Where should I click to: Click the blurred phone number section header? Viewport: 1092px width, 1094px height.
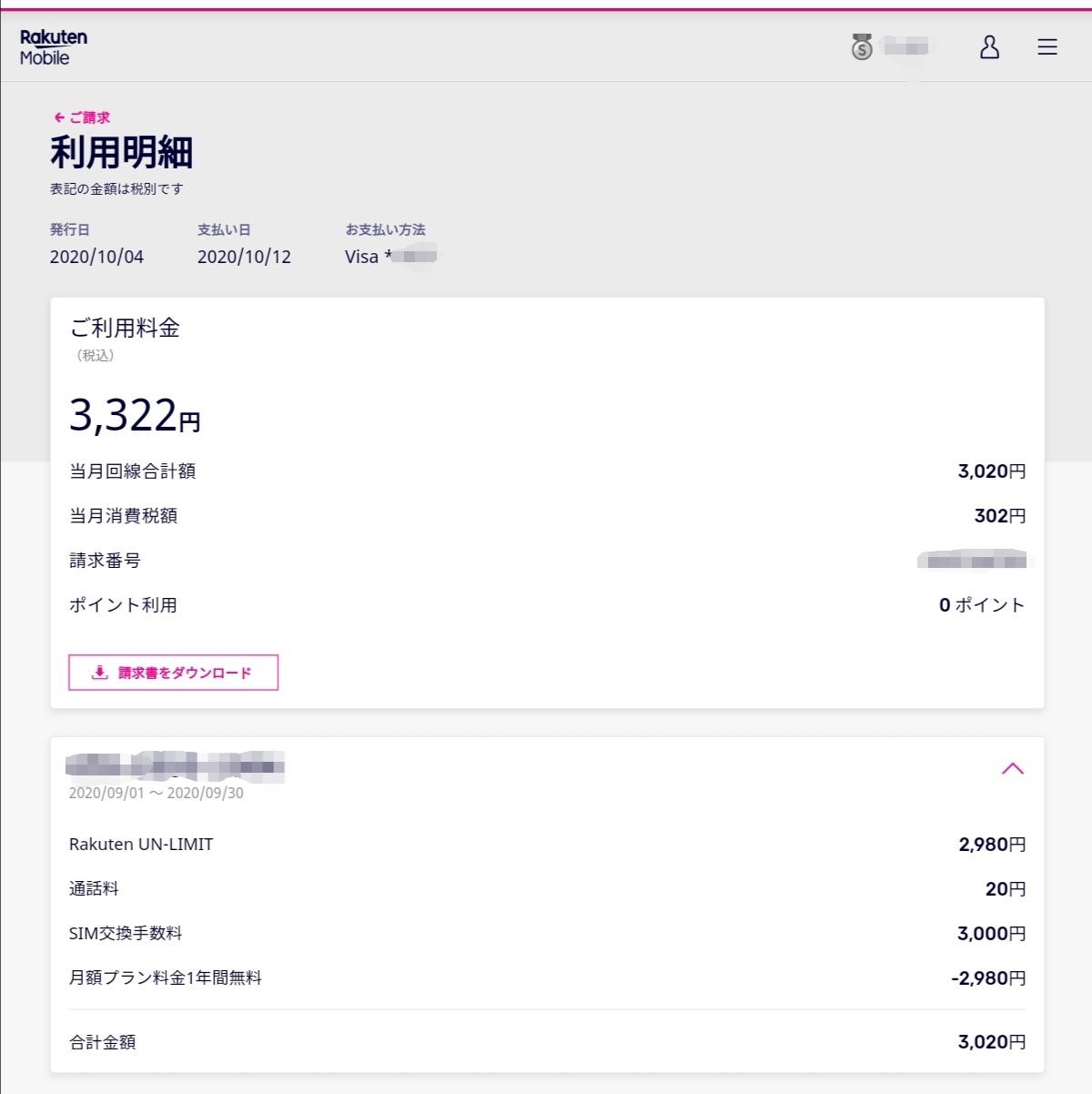(x=176, y=766)
